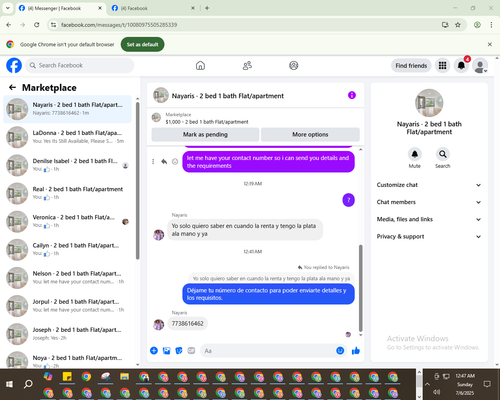
Task: Reload the page in Chrome
Action: click(x=37, y=25)
